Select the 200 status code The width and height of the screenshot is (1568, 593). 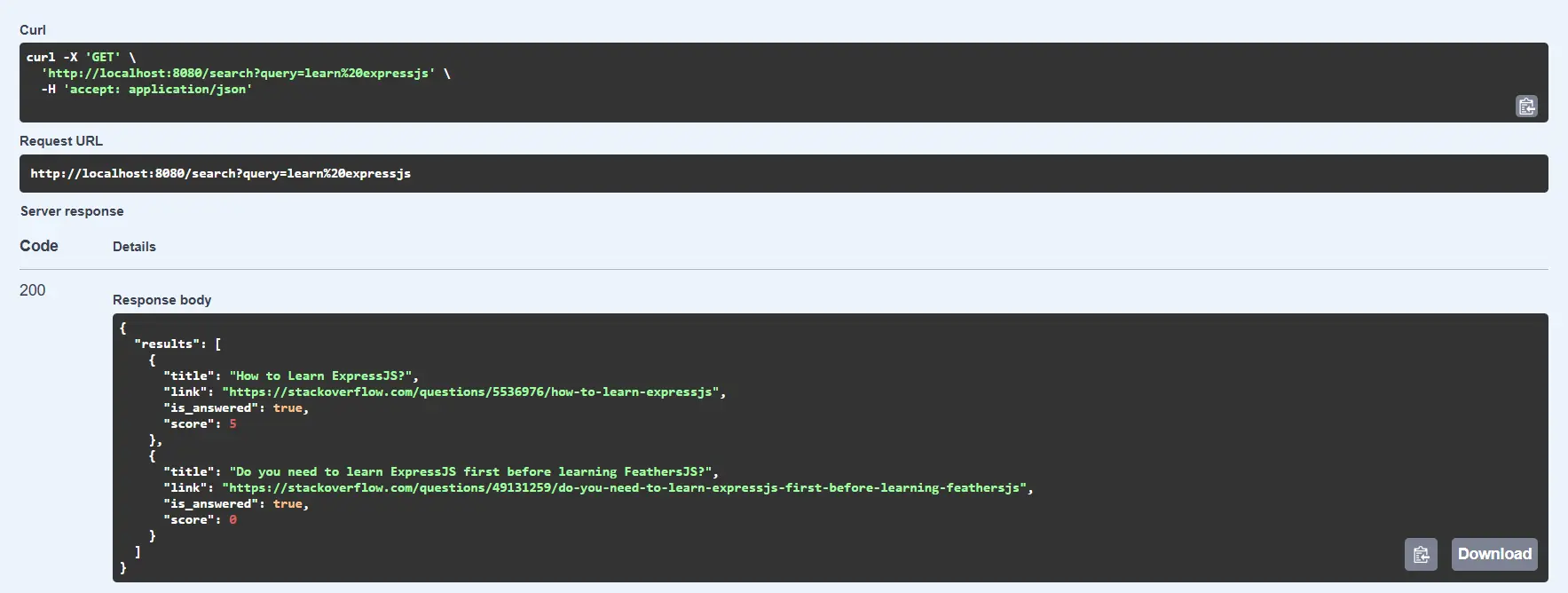pos(31,290)
